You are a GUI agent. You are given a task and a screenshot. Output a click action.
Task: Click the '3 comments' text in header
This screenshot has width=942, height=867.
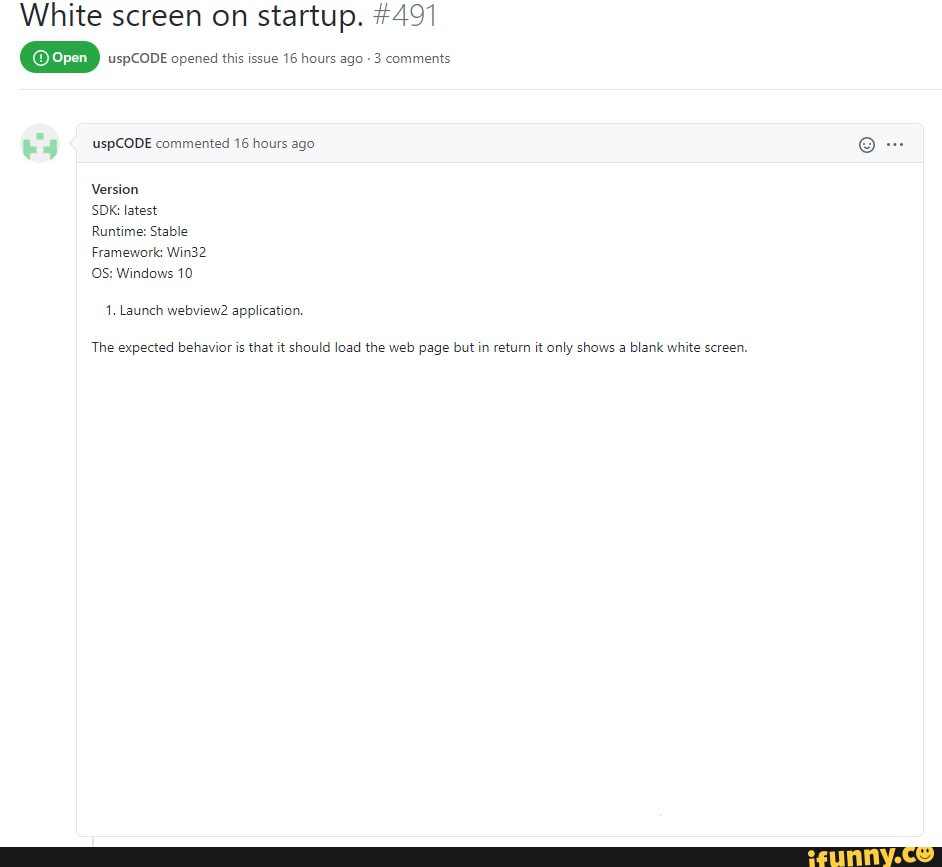pos(412,58)
